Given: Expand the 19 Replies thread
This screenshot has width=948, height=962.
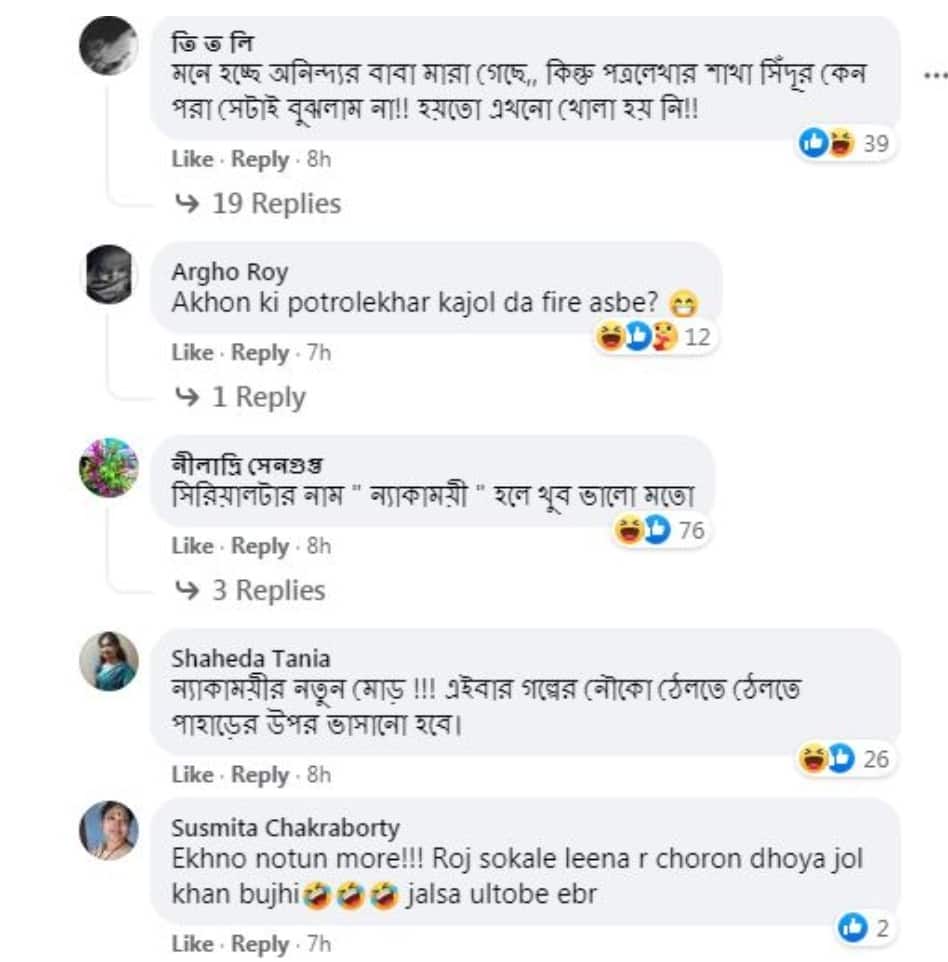Looking at the screenshot, I should tap(275, 204).
